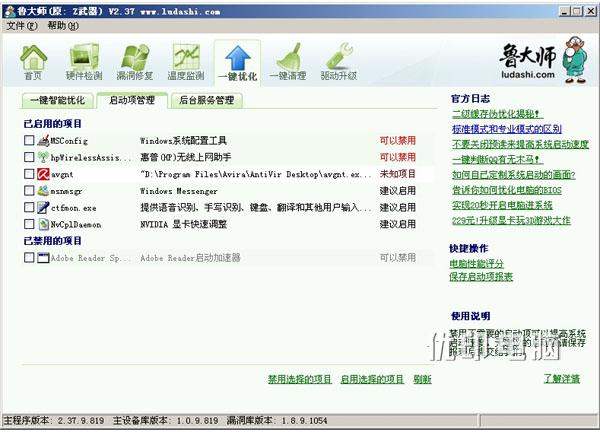This screenshot has height=432, width=600.
Task: Go to the 首页 home icon
Action: [33, 62]
